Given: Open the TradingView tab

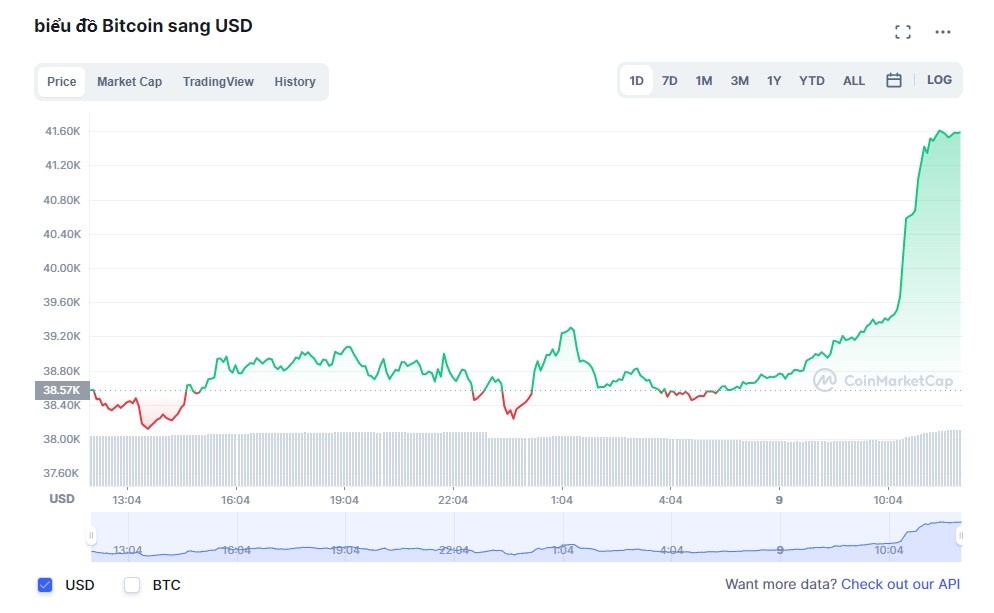Looking at the screenshot, I should click(x=218, y=81).
